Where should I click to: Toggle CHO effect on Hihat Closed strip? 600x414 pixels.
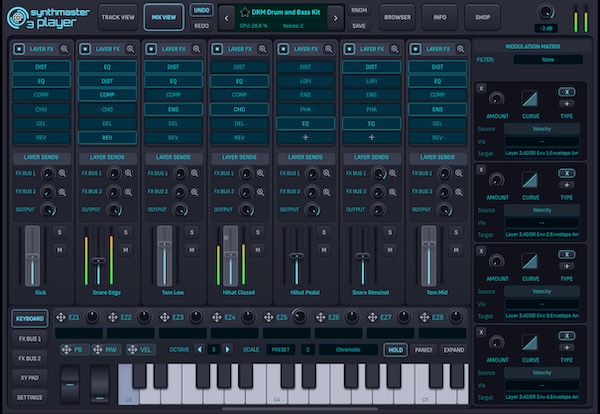pyautogui.click(x=239, y=109)
